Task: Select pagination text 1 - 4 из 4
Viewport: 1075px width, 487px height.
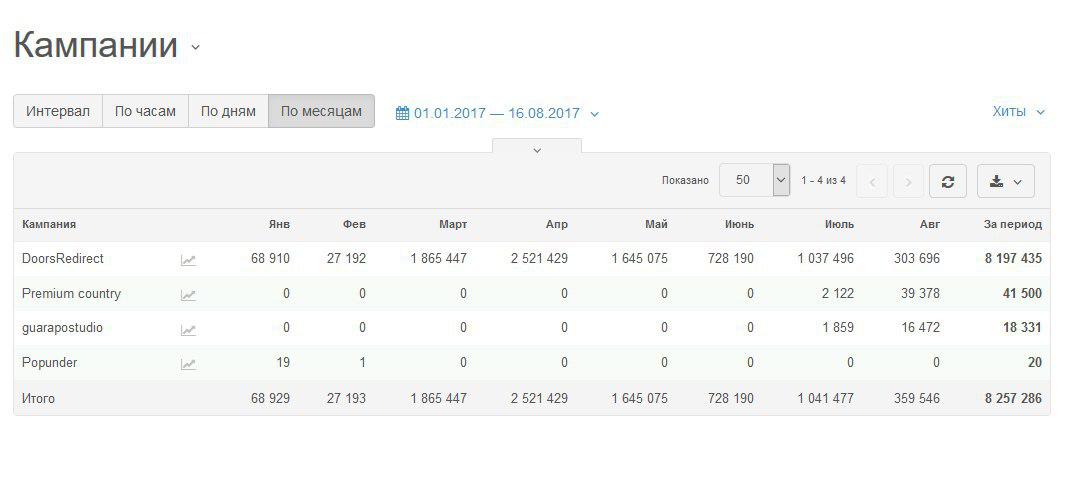Action: 823,180
